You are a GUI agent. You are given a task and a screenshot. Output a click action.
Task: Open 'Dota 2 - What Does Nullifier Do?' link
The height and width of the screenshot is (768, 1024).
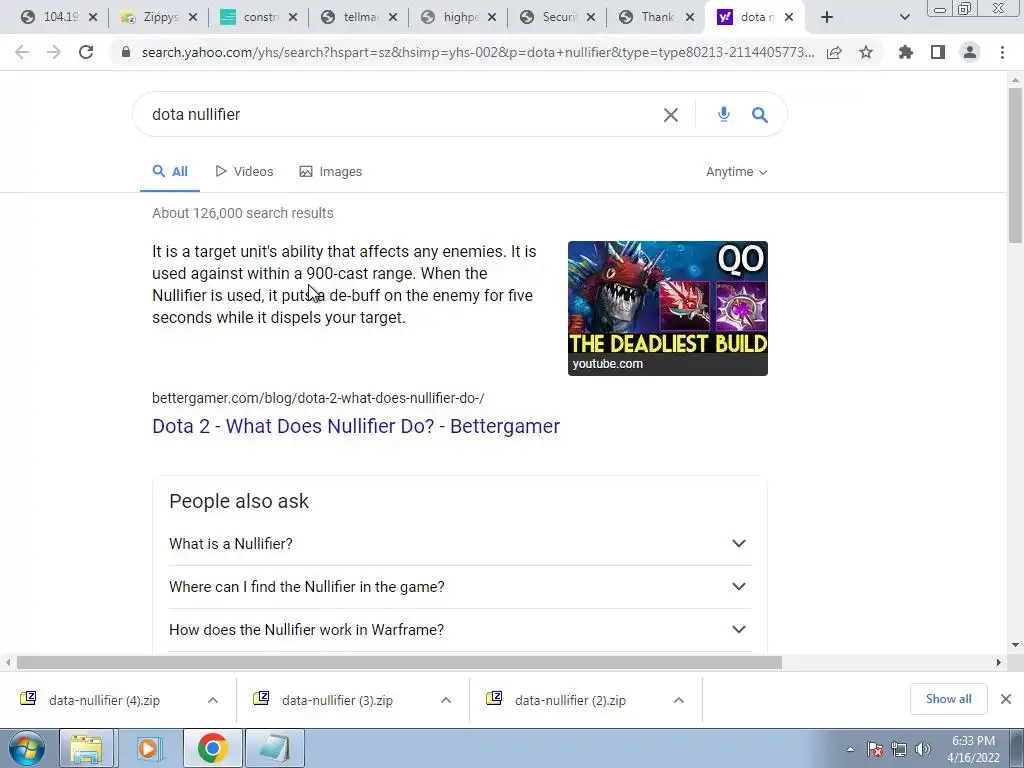(x=356, y=426)
